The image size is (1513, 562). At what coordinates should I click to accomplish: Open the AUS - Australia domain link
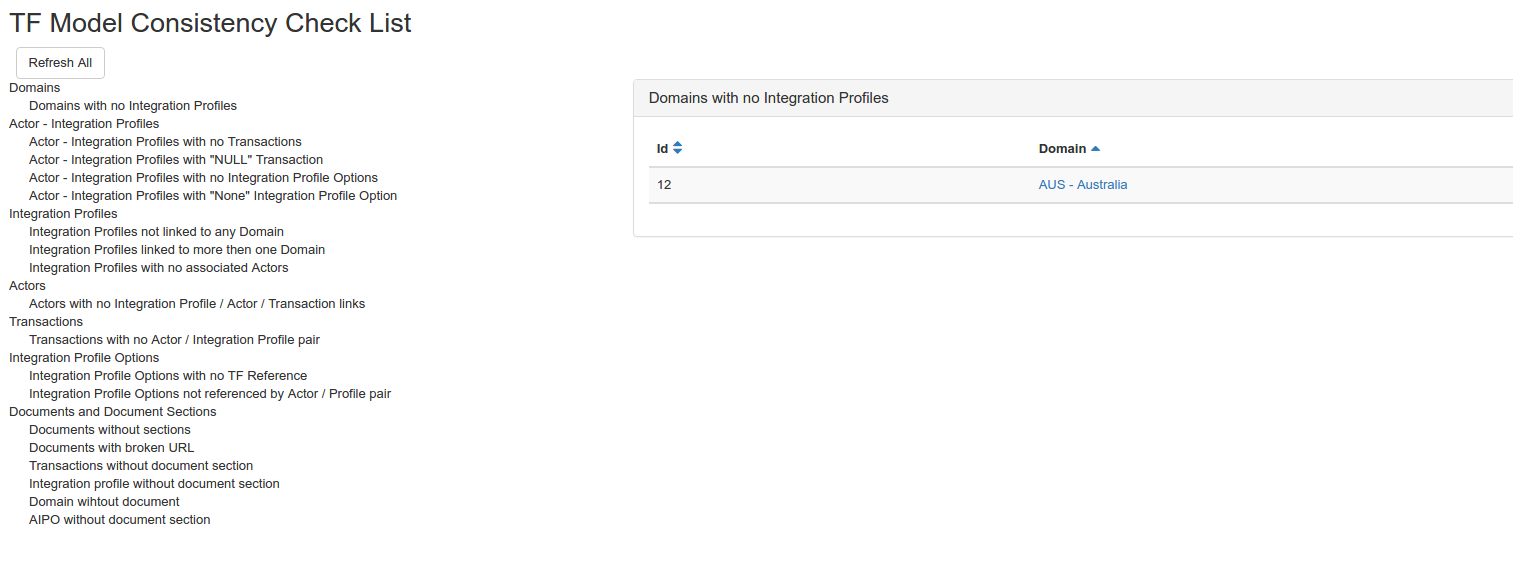1082,185
